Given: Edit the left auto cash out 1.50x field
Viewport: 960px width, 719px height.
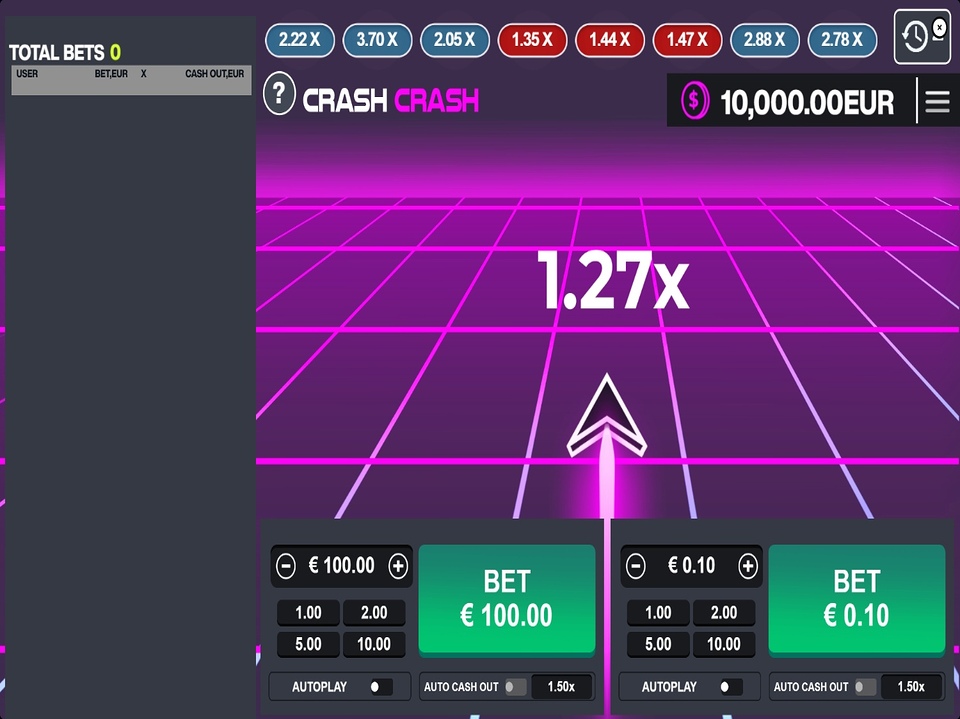Looking at the screenshot, I should pos(561,687).
